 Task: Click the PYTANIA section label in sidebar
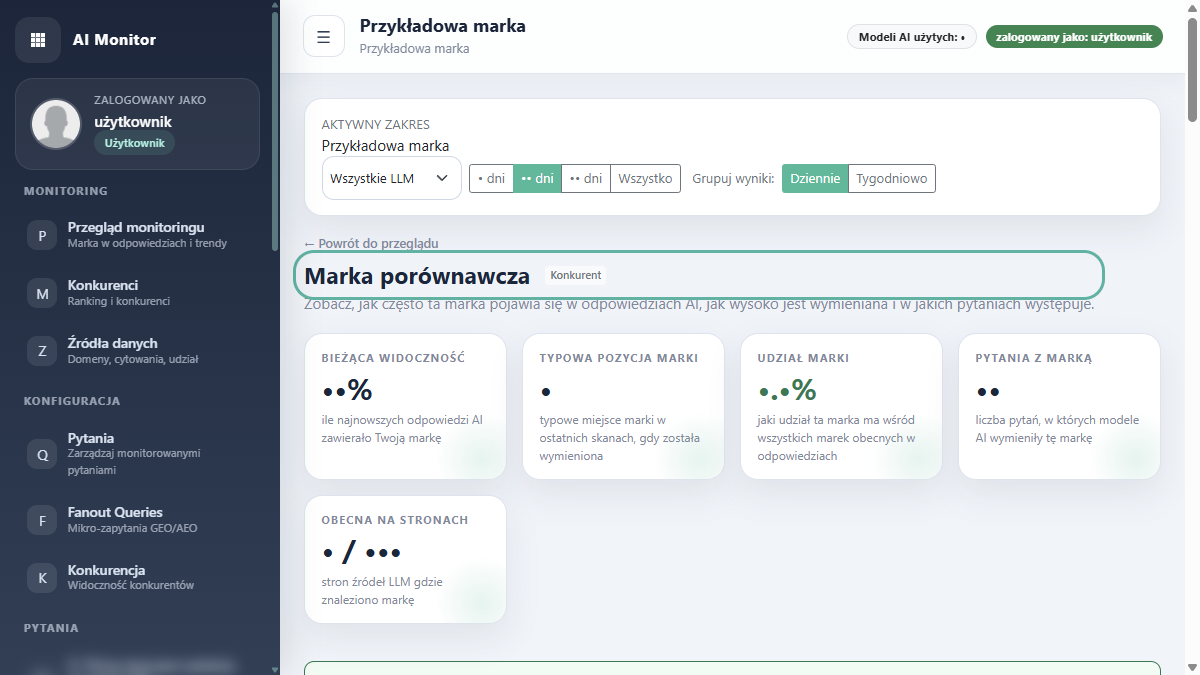(51, 628)
